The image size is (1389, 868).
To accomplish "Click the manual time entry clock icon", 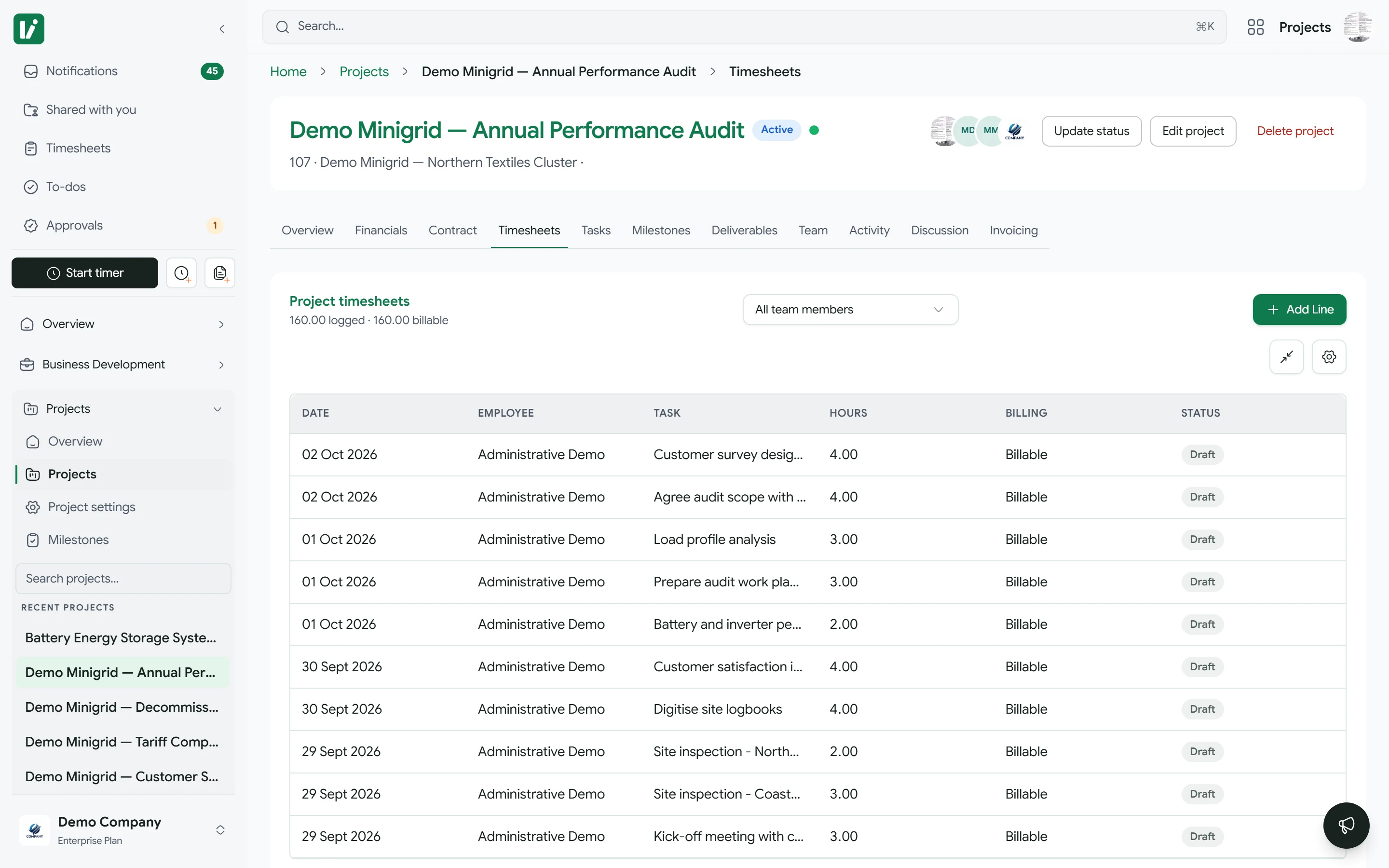I will pyautogui.click(x=181, y=272).
